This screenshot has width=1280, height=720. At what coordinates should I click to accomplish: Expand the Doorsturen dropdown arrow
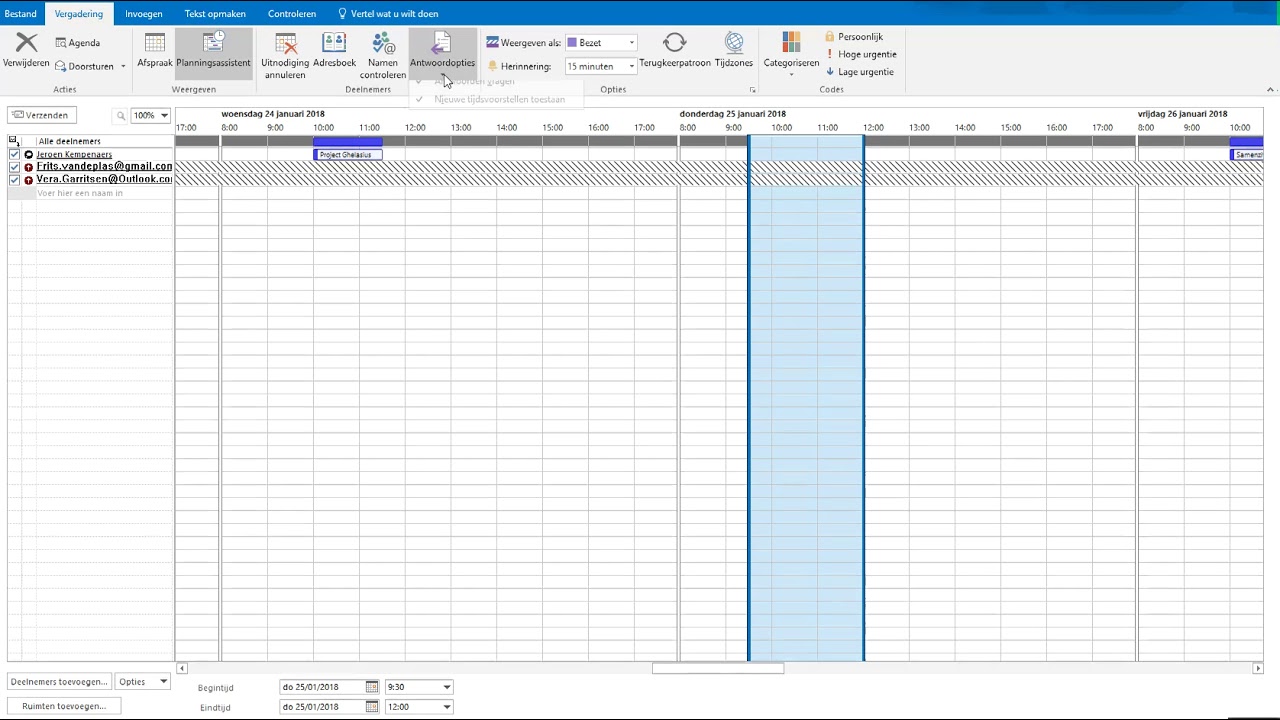(x=123, y=67)
